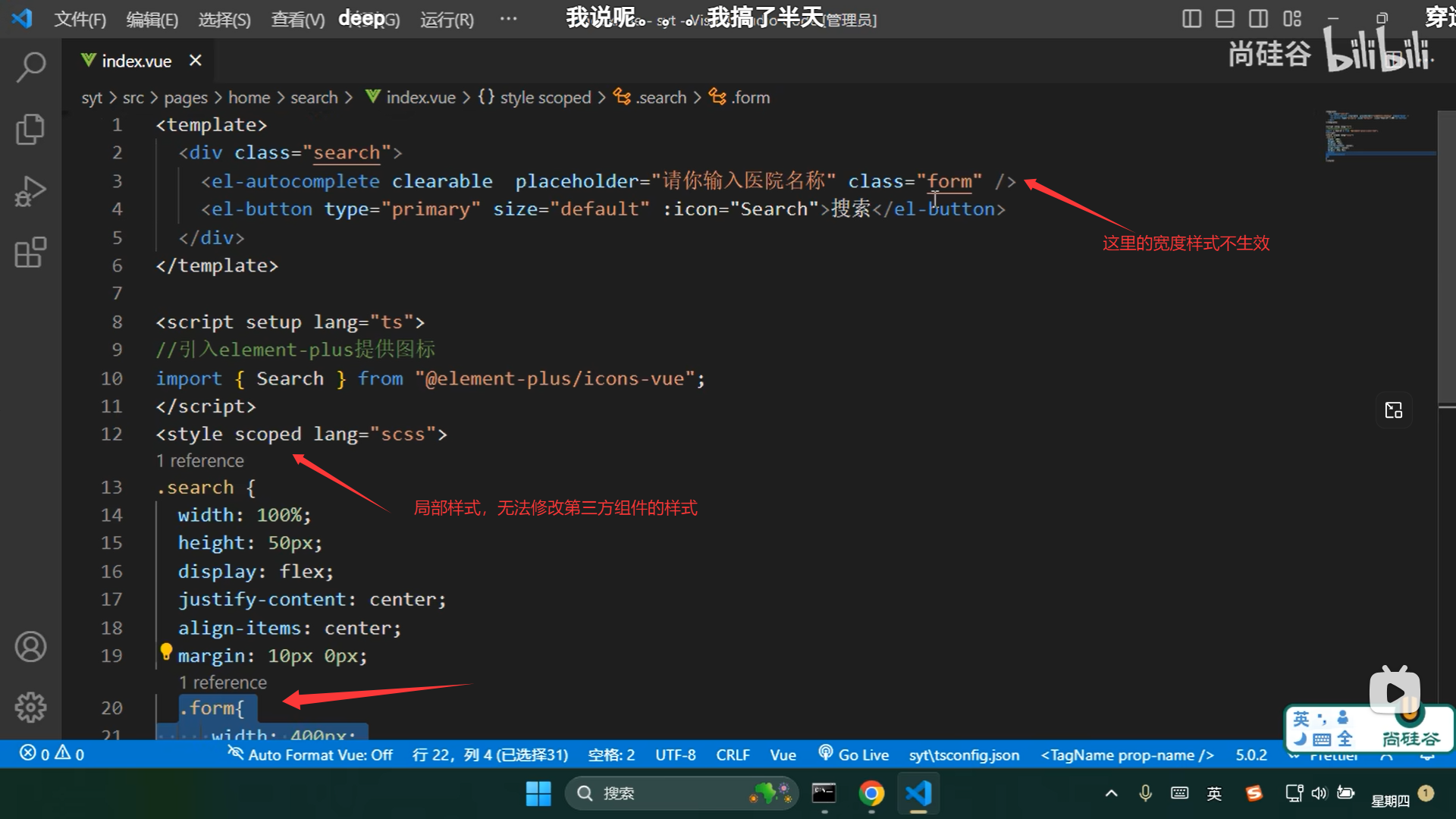Open the Explorer files icon
The height and width of the screenshot is (819, 1456).
tap(30, 129)
